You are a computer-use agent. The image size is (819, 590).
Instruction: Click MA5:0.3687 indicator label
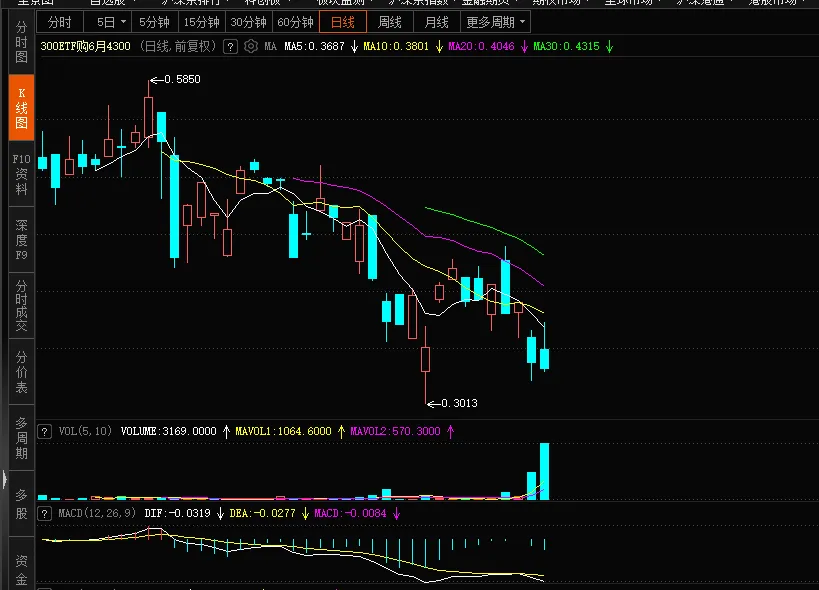click(314, 46)
